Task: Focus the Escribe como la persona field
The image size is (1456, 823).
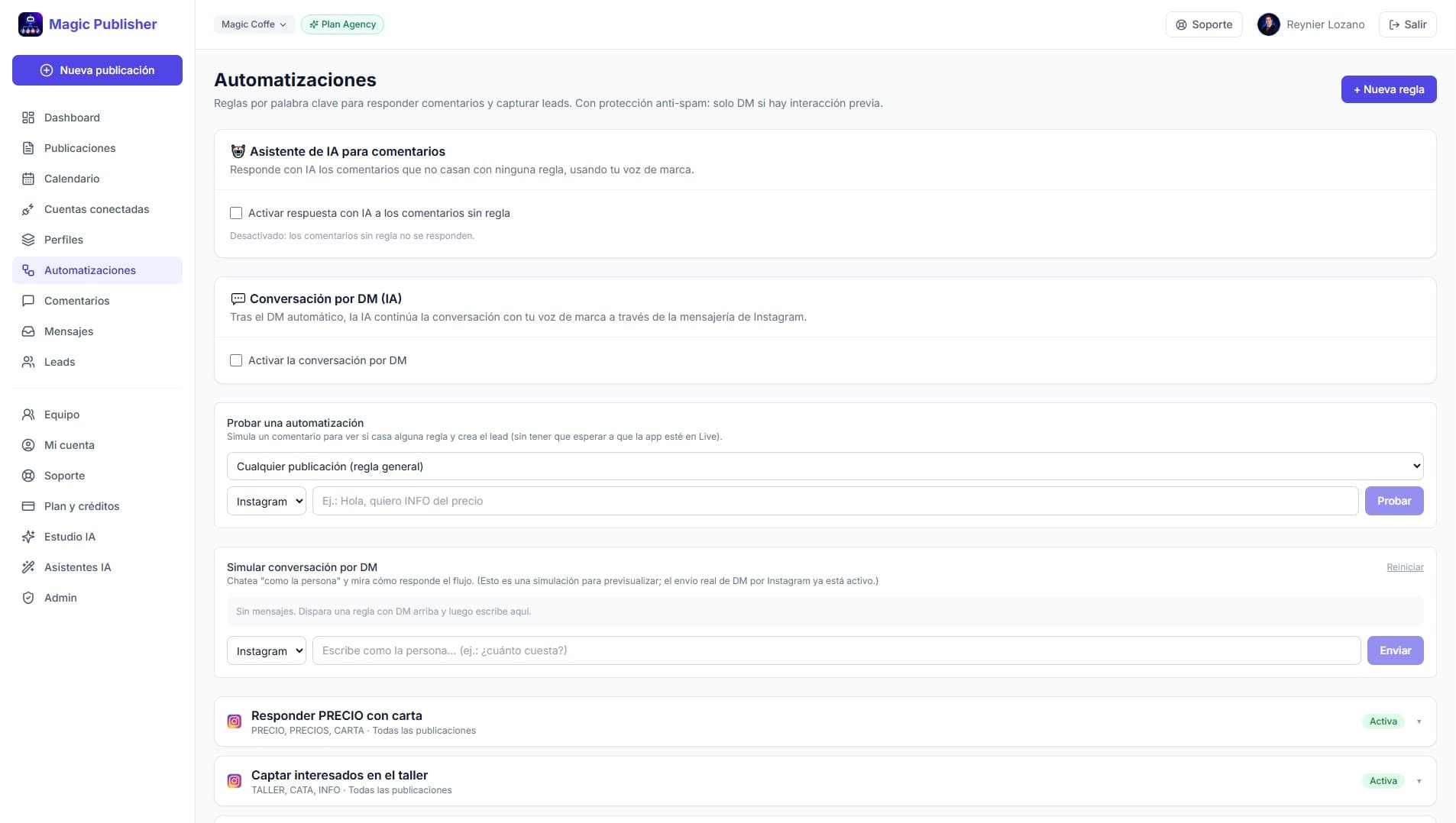Action: tap(836, 650)
